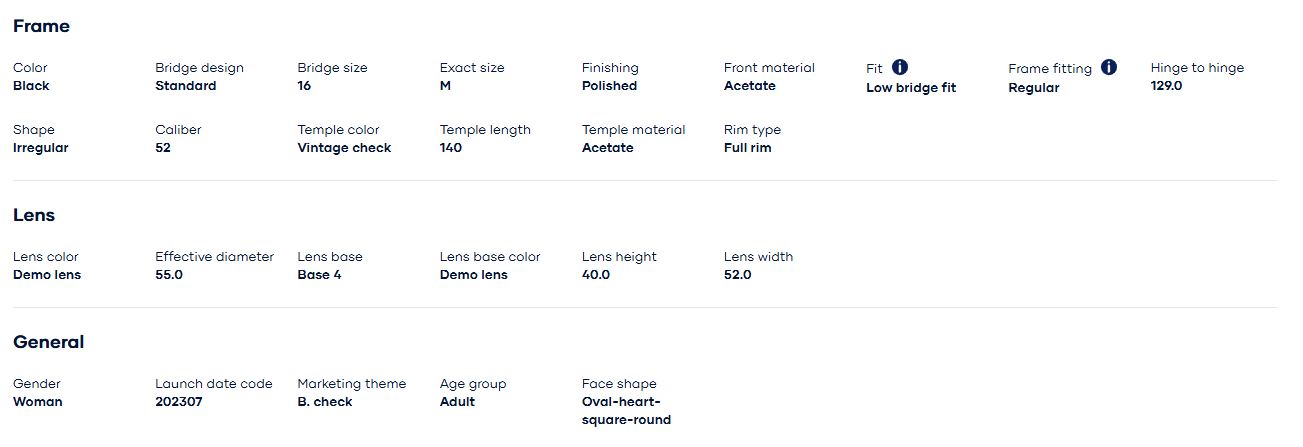Click the Full rim value
Viewport: 1303px width, 447px height.
[747, 148]
